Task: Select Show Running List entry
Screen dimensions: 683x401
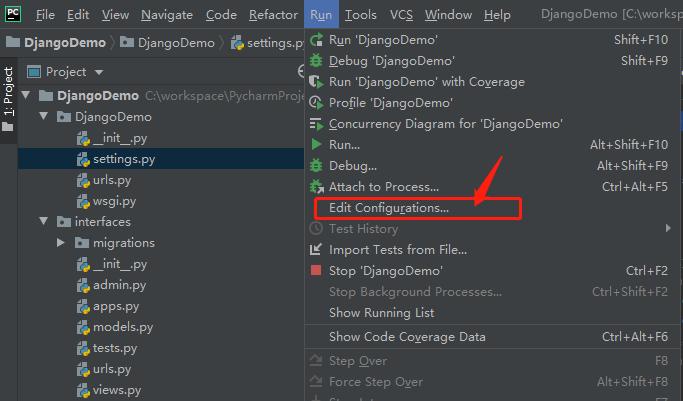Action: coord(381,313)
